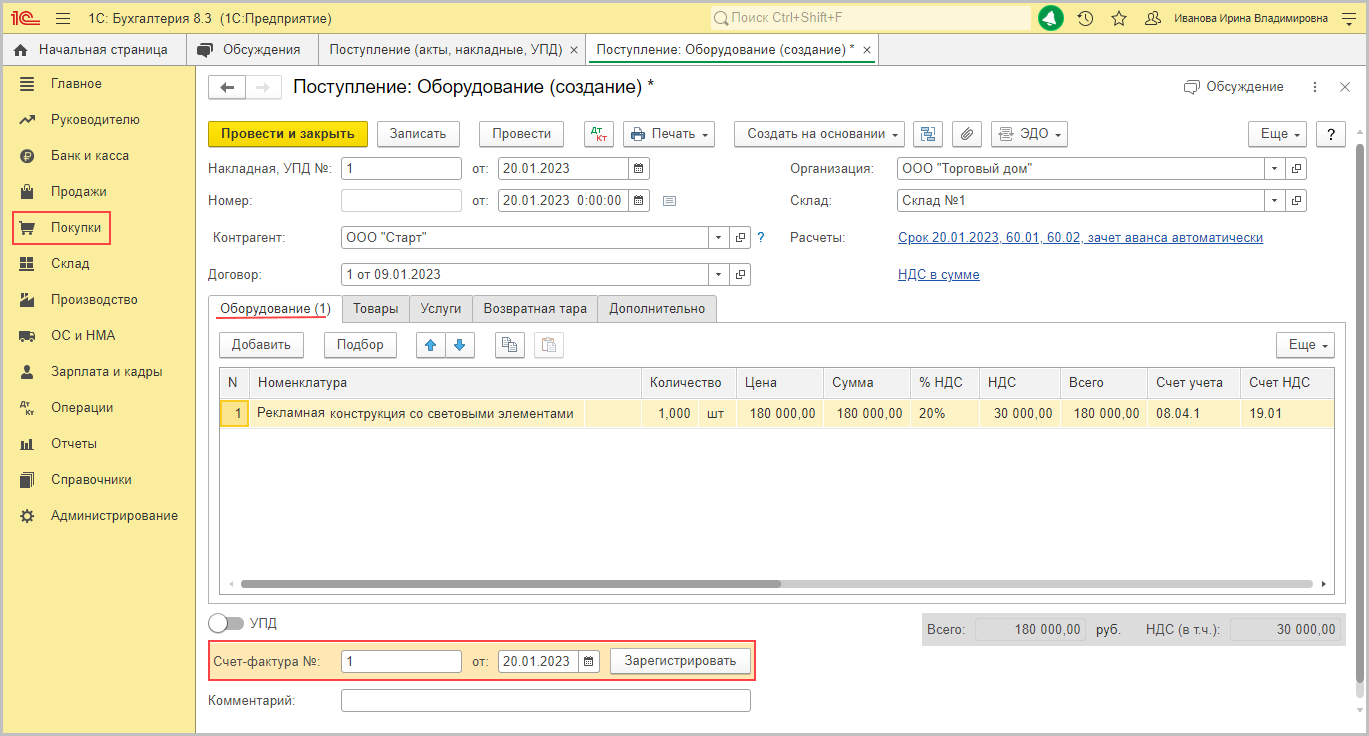
Task: Move row down with the blue arrow
Action: [x=459, y=345]
